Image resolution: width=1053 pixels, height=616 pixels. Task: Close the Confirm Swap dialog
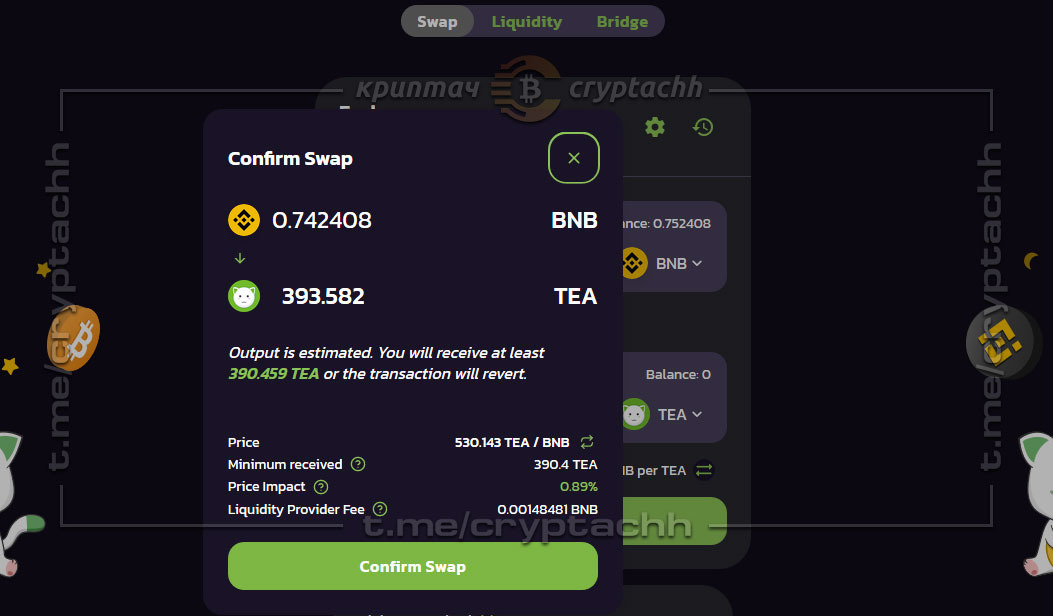click(574, 158)
